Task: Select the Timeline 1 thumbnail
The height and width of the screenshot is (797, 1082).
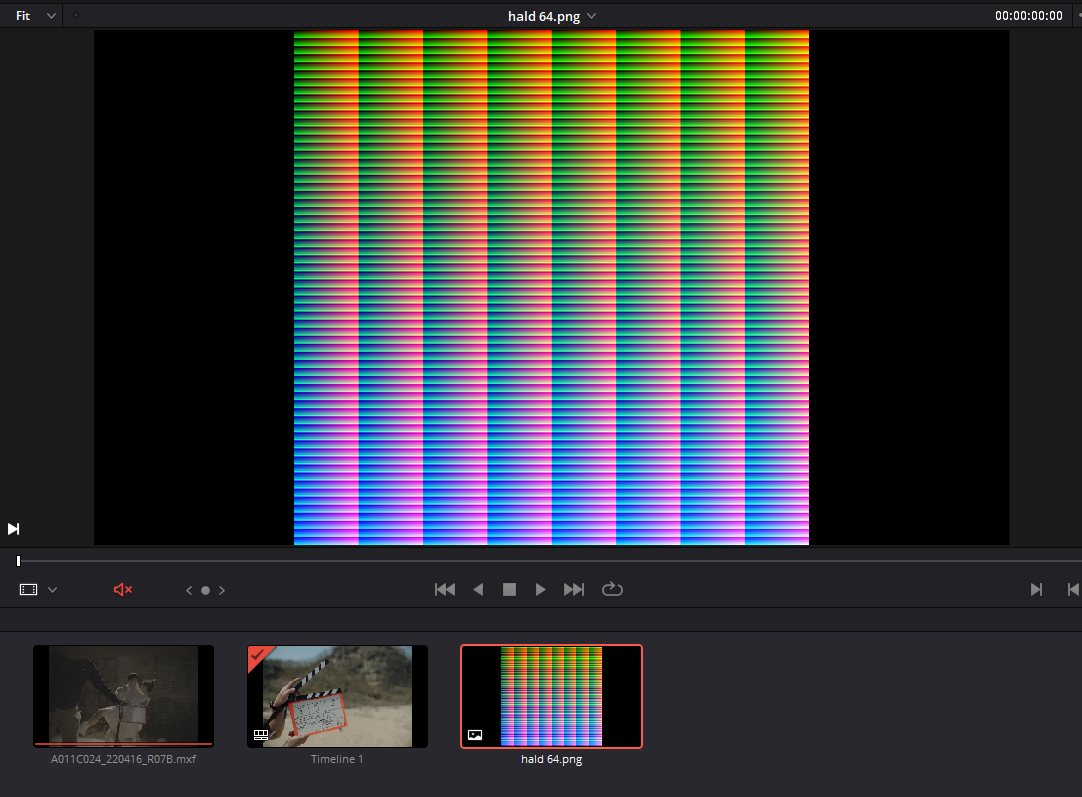Action: [x=337, y=696]
